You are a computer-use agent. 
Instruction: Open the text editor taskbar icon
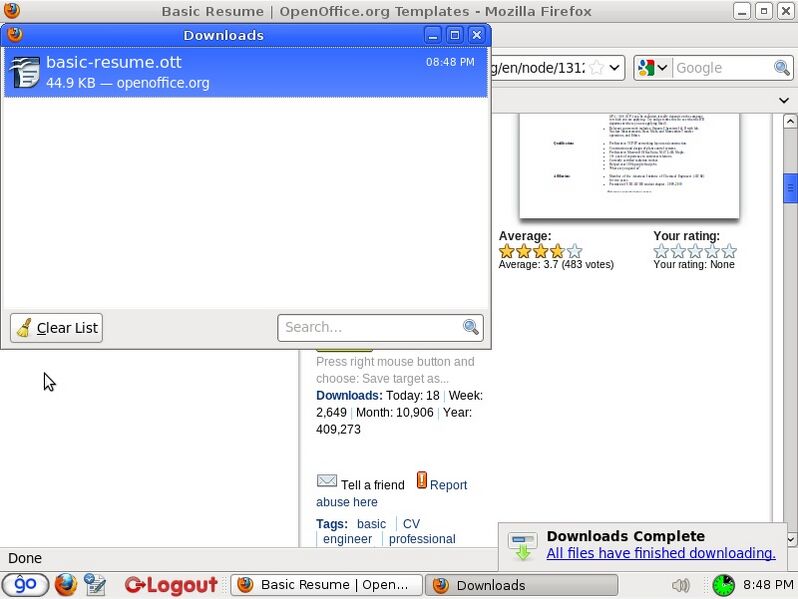click(95, 585)
